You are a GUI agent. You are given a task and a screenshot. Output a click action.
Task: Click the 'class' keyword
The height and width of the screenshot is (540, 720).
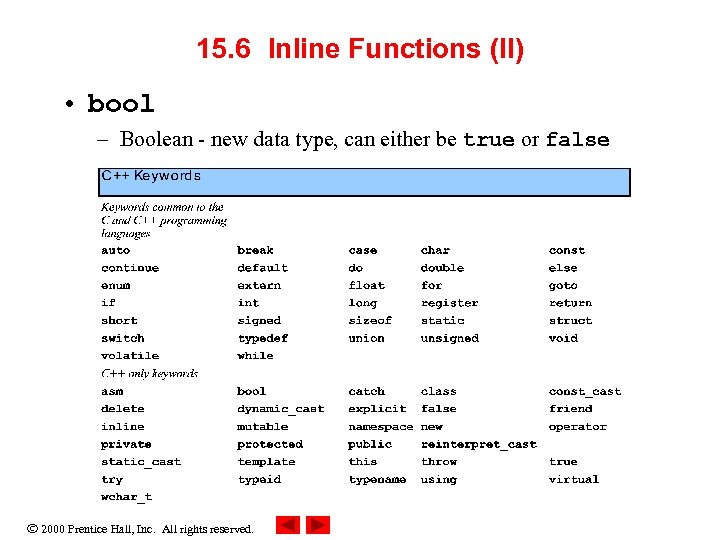pyautogui.click(x=439, y=391)
